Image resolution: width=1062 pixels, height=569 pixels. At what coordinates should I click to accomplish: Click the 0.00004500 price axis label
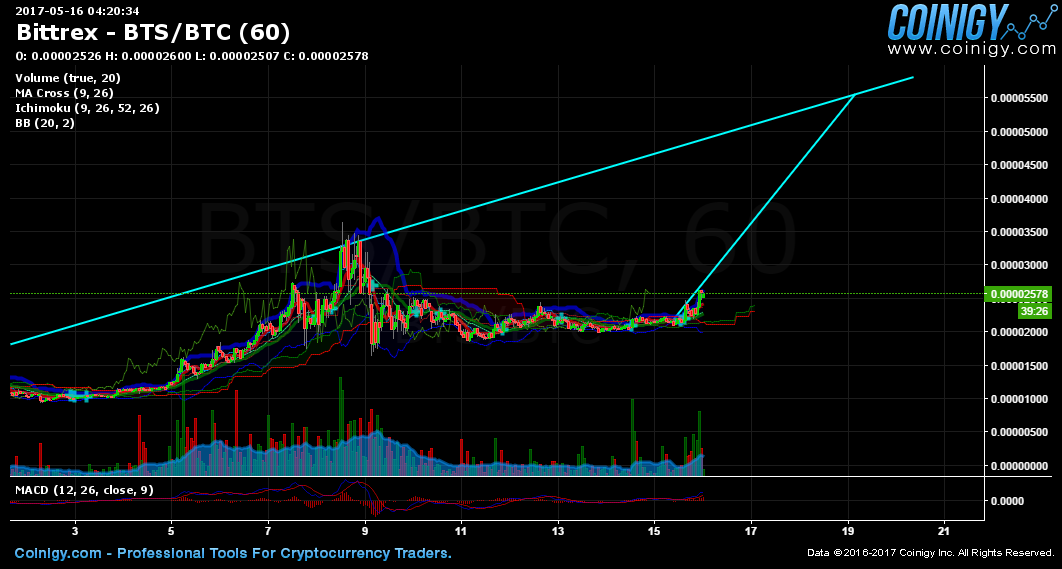click(1020, 165)
